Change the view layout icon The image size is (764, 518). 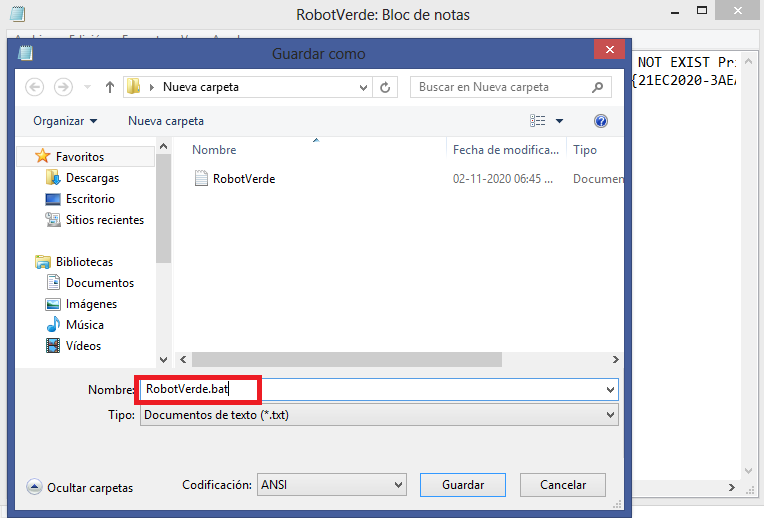537,121
